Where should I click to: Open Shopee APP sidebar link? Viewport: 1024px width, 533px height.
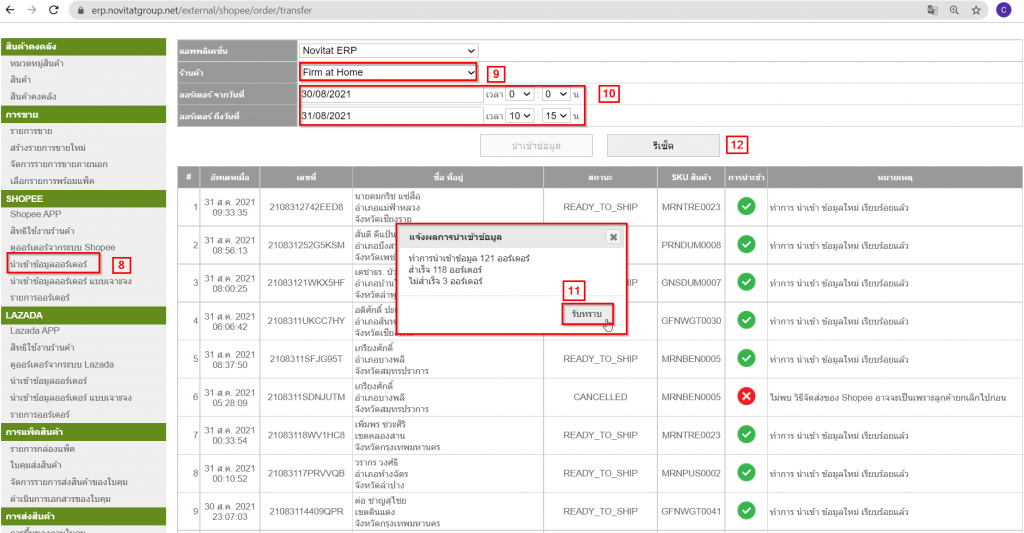(34, 215)
